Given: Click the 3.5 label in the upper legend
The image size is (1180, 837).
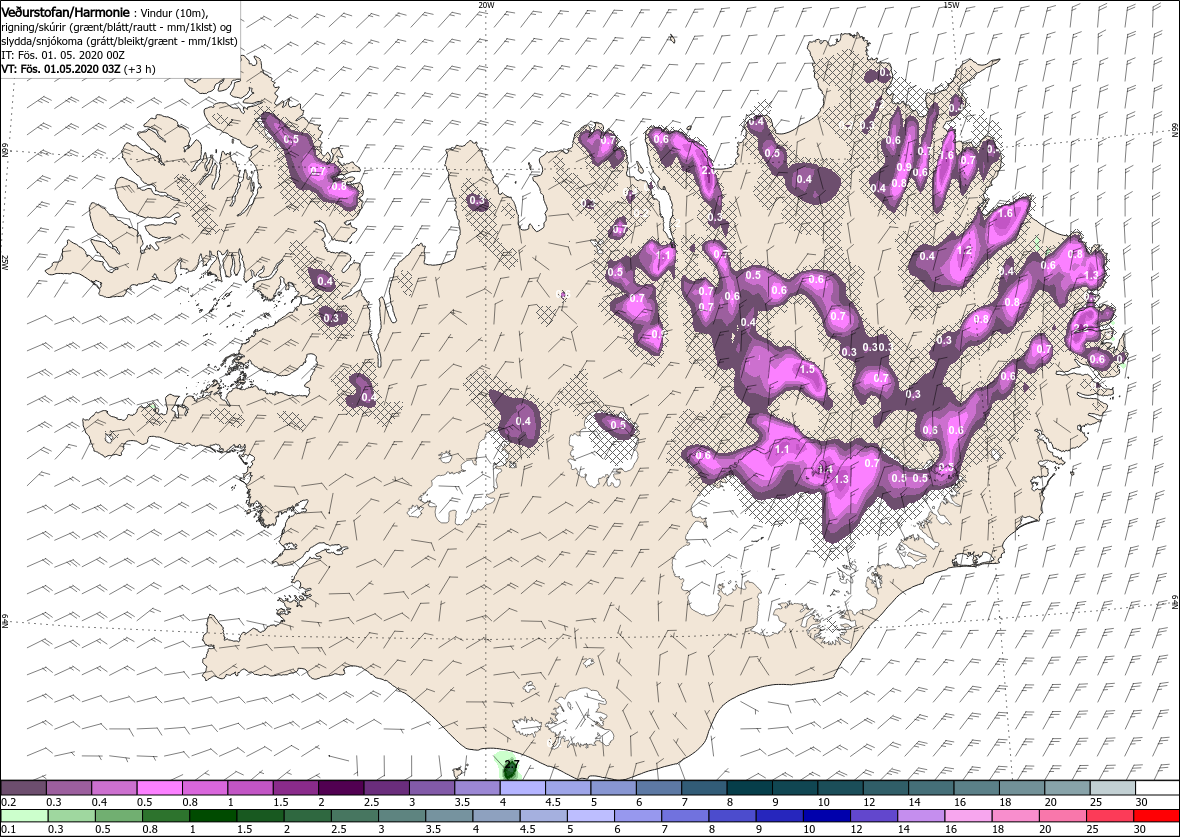Looking at the screenshot, I should (x=462, y=802).
